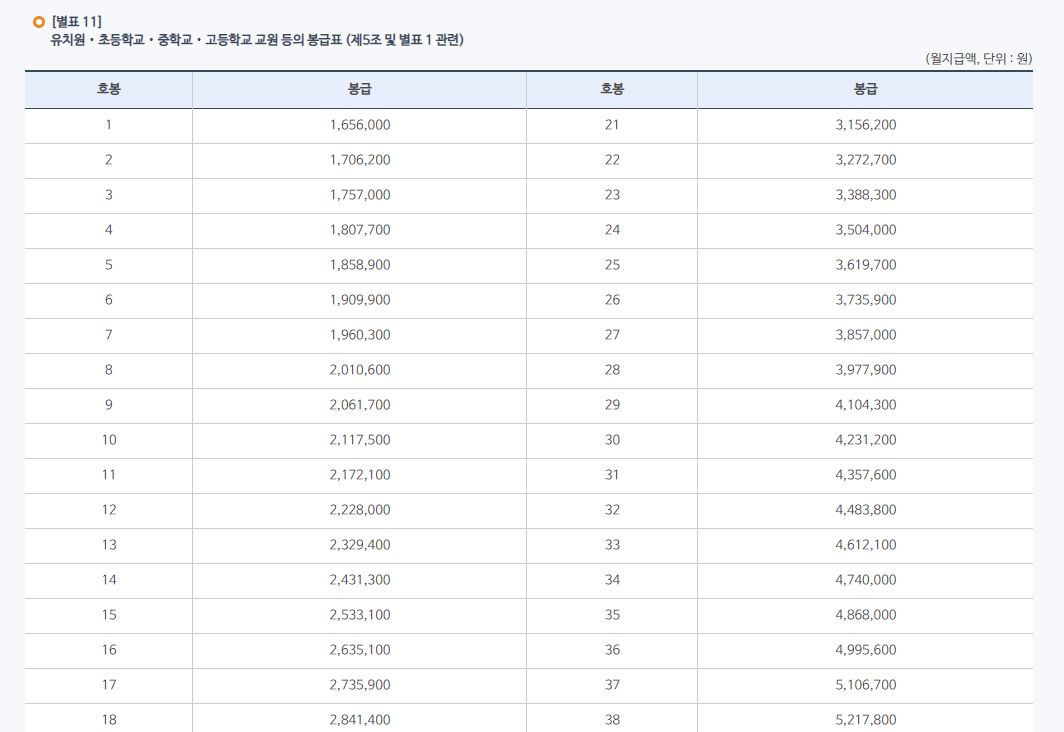Image resolution: width=1064 pixels, height=732 pixels.
Task: Select salary cell 4,740,000
Action: coord(865,580)
